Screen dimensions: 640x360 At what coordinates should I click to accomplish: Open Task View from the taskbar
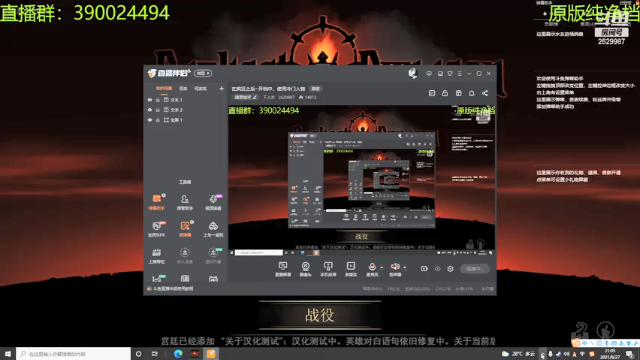point(155,354)
